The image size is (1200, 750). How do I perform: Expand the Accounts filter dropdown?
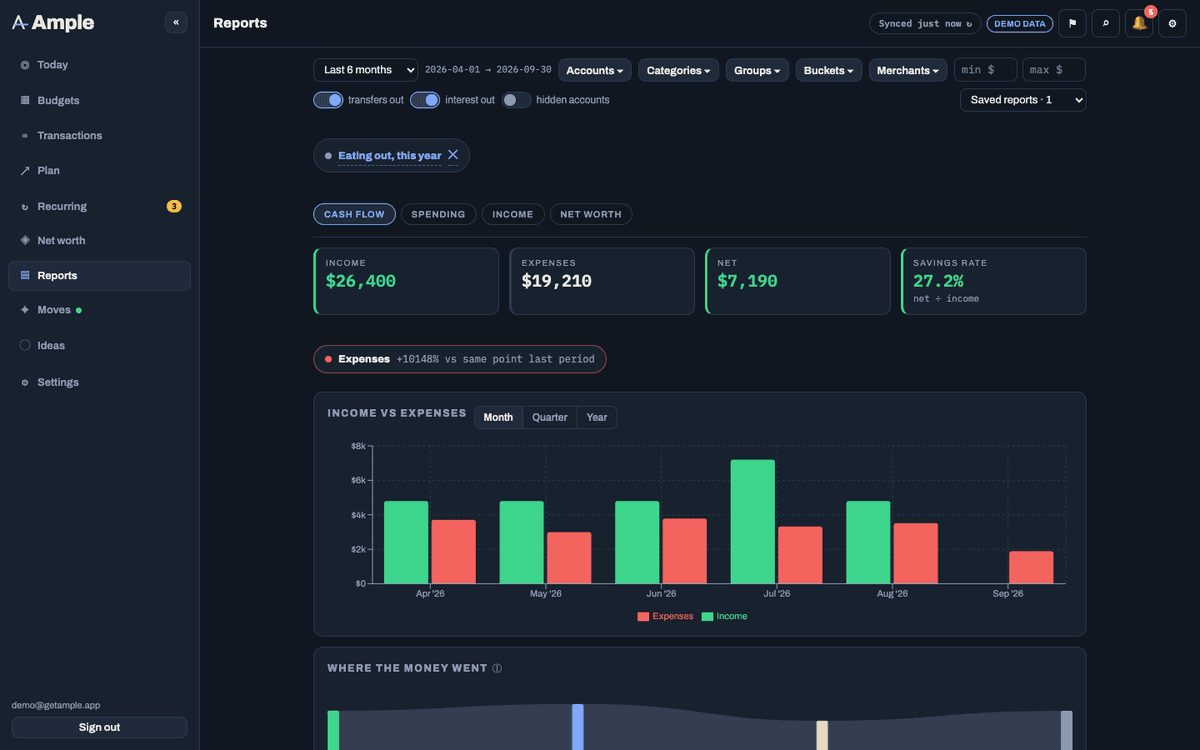click(595, 70)
